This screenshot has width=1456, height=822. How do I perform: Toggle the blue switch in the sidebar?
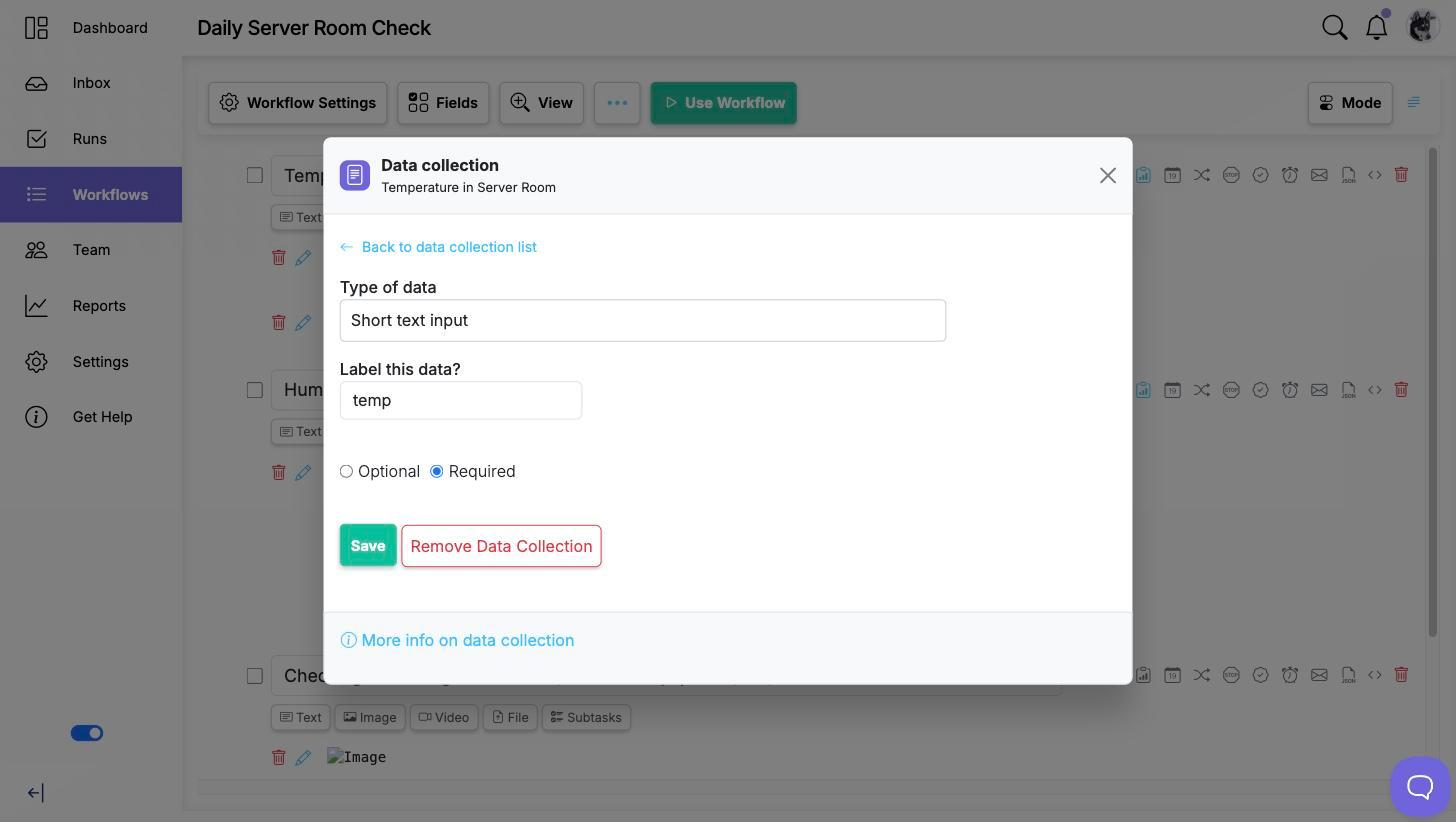87,733
